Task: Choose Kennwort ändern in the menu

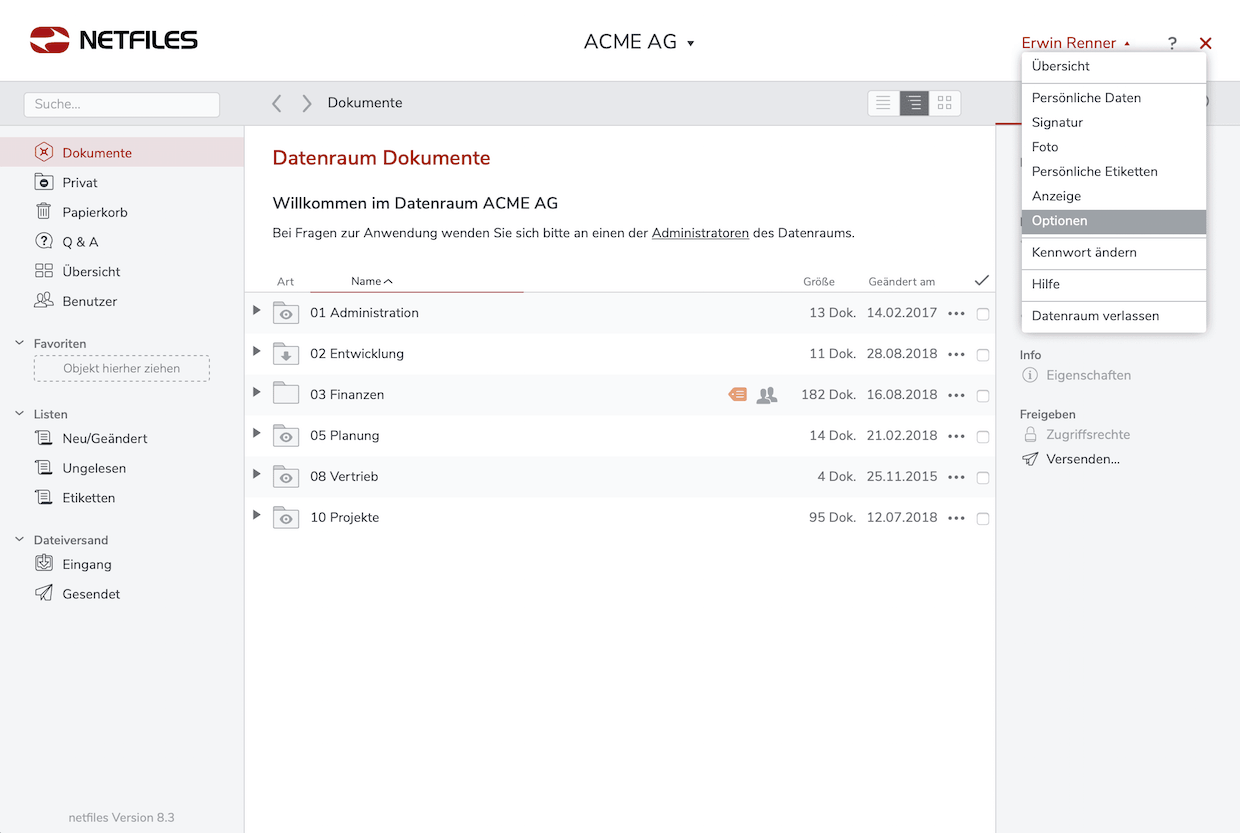Action: [1084, 253]
